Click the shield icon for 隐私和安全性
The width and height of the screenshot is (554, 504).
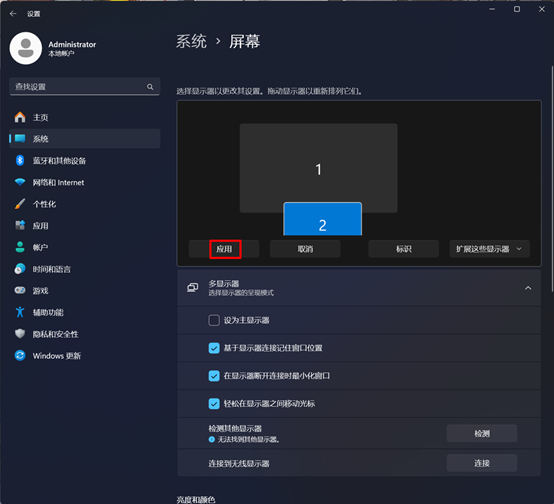20,333
